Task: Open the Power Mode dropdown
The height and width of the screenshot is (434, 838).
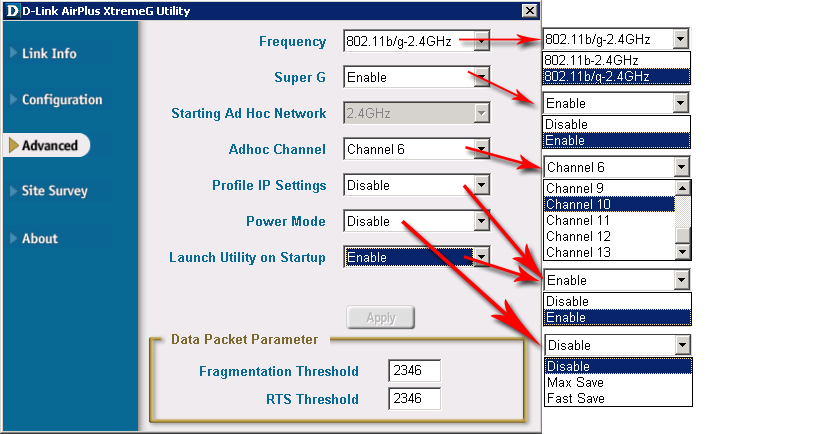Action: [482, 221]
